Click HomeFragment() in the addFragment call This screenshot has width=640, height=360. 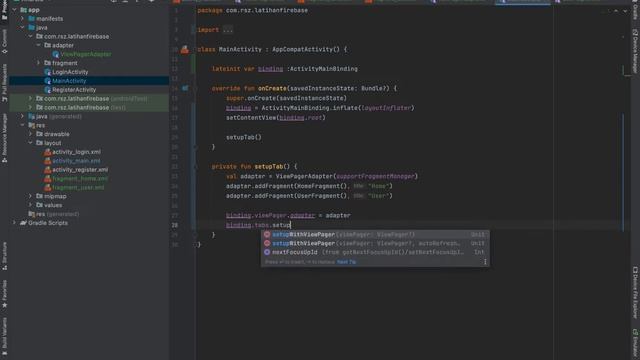[322, 186]
